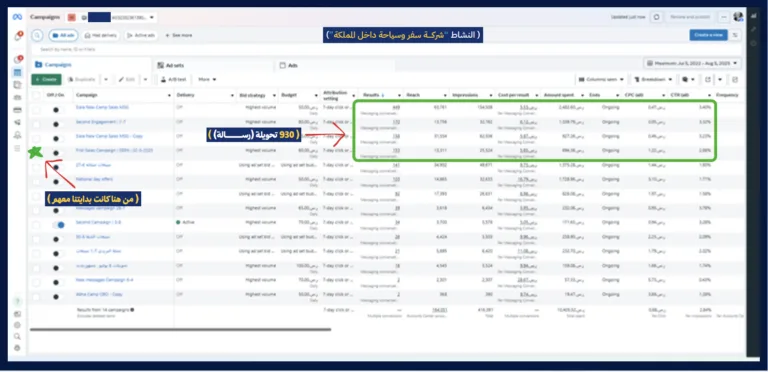Click the Meta logo icon
Image resolution: width=768 pixels, height=372 pixels.
pyautogui.click(x=18, y=17)
